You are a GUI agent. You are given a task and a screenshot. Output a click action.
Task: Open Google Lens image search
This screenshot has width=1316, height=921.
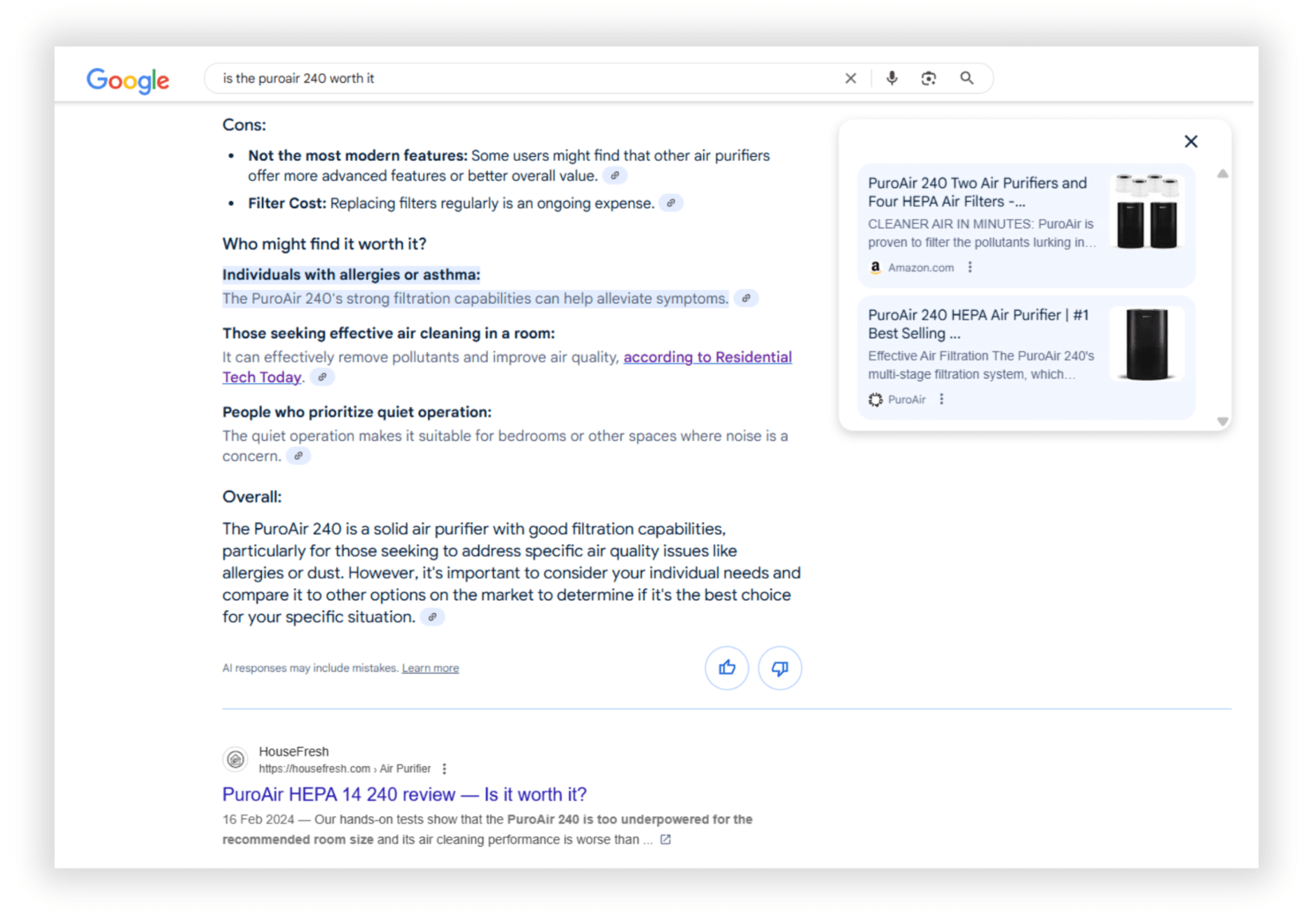pyautogui.click(x=929, y=78)
